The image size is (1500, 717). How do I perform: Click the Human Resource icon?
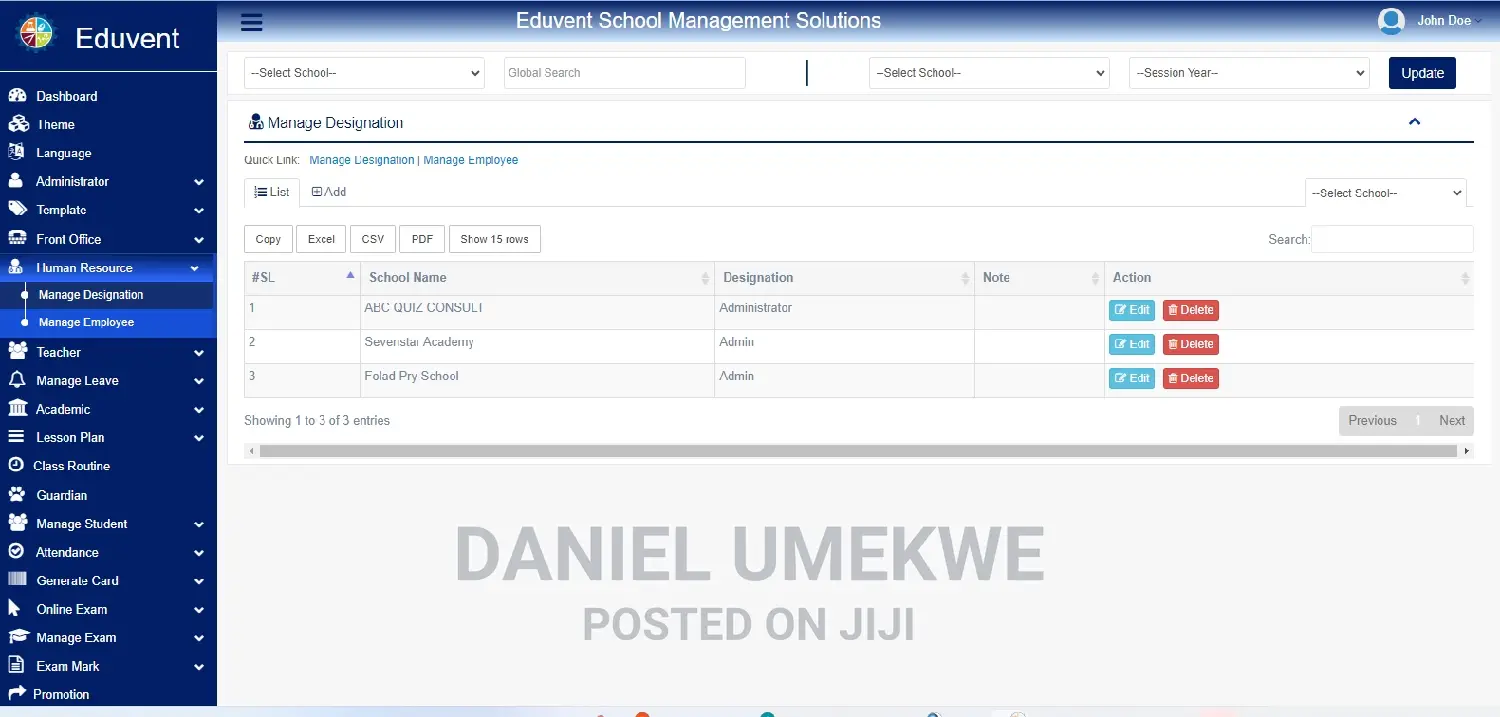point(17,267)
